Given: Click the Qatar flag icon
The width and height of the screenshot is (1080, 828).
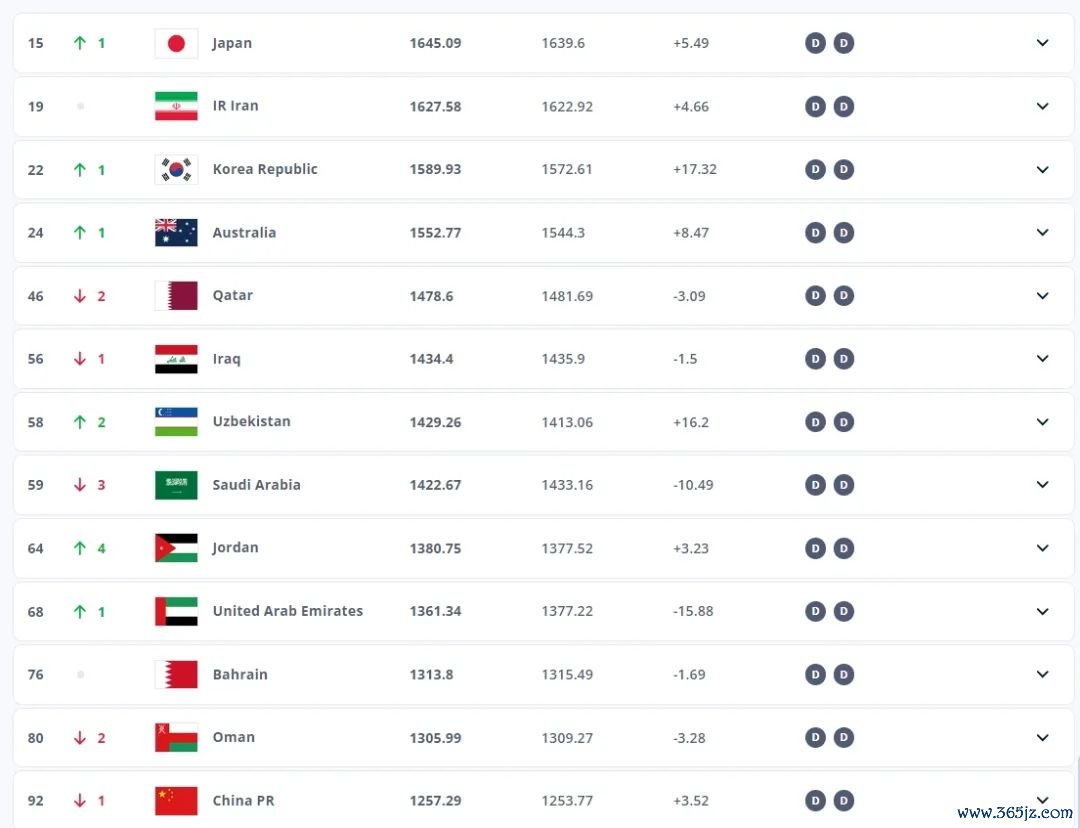Looking at the screenshot, I should click(x=176, y=296).
